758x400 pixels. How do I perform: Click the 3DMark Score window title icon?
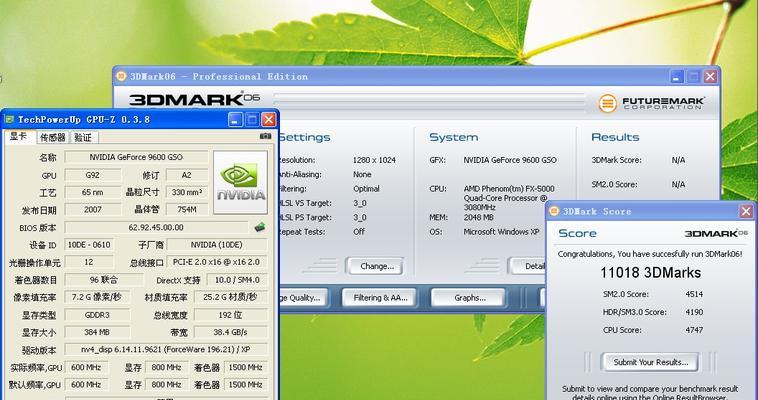point(554,211)
